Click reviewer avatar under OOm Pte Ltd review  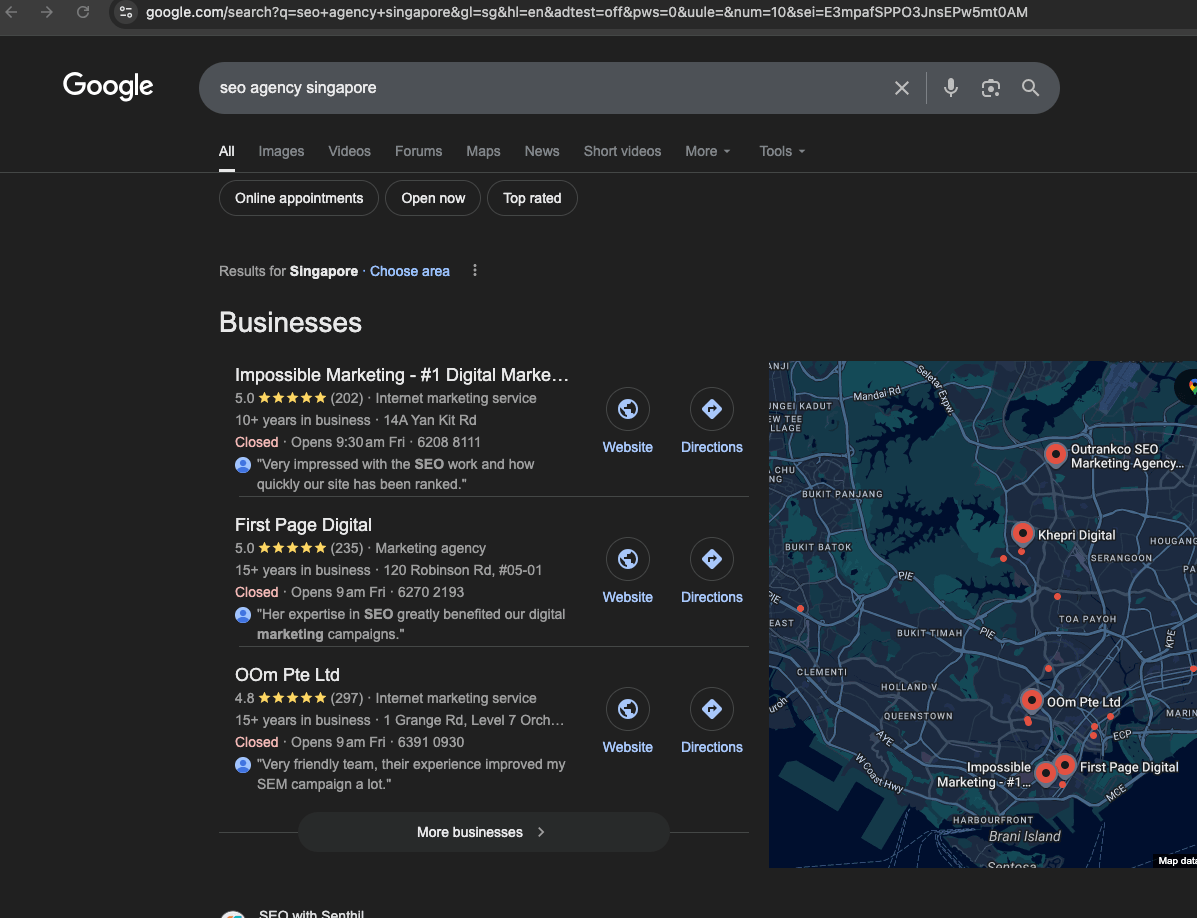[x=243, y=765]
